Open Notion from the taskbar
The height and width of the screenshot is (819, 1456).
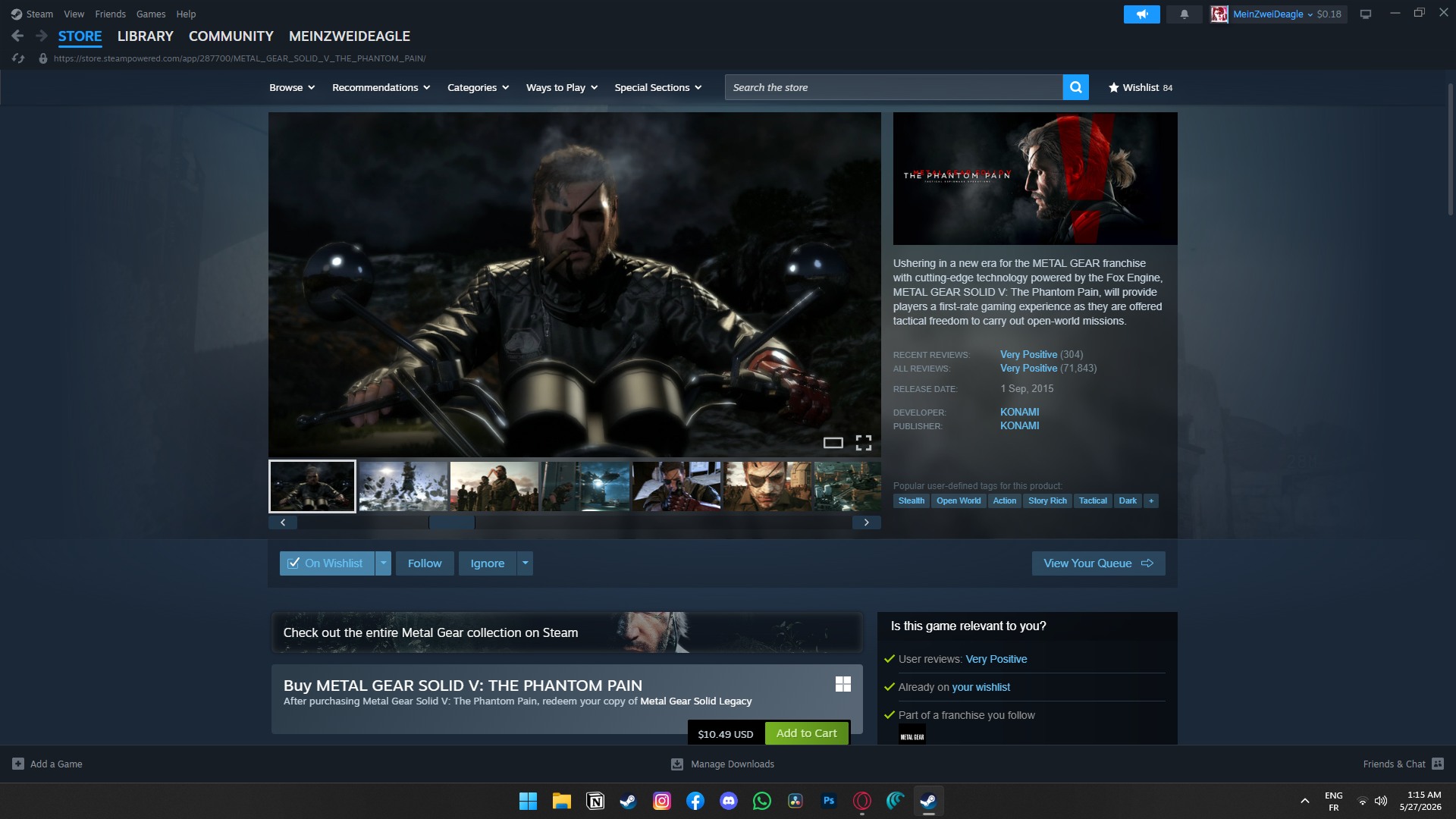pos(595,801)
